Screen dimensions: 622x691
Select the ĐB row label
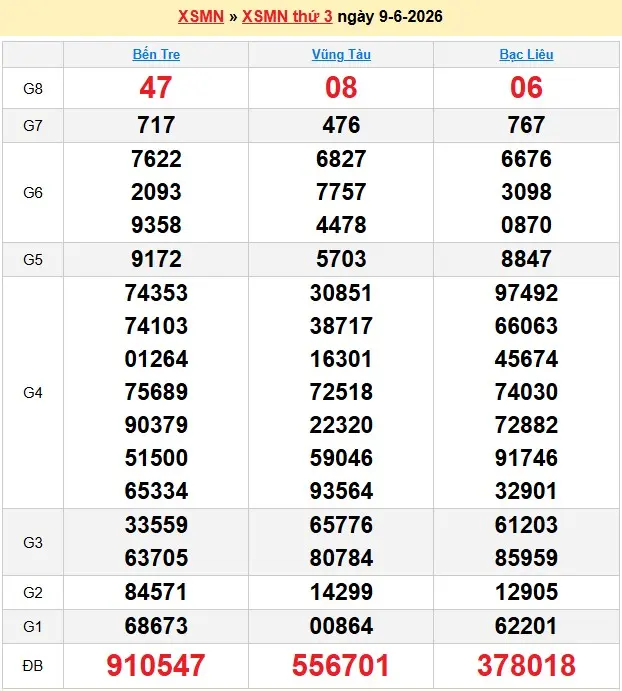33,665
